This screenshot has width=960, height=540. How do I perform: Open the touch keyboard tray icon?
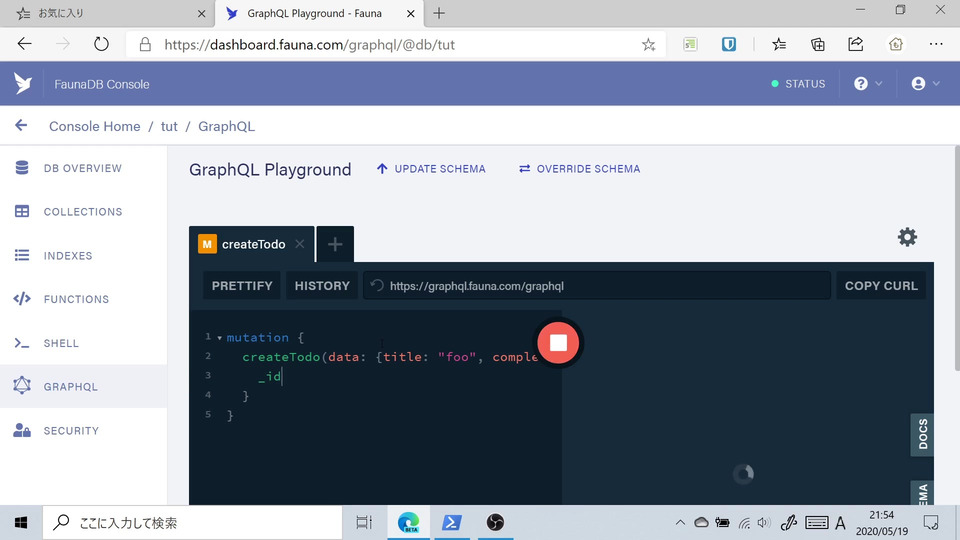click(x=817, y=523)
